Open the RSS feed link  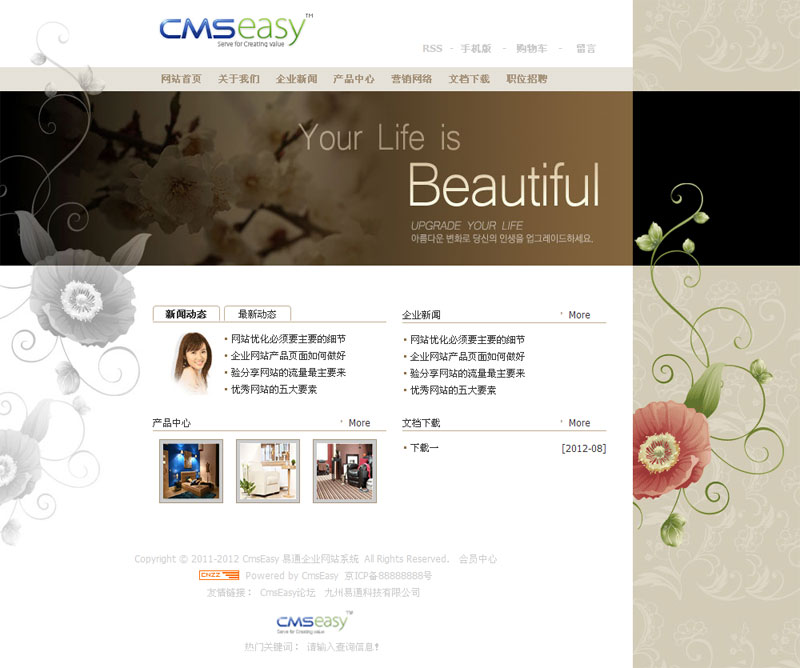[432, 49]
